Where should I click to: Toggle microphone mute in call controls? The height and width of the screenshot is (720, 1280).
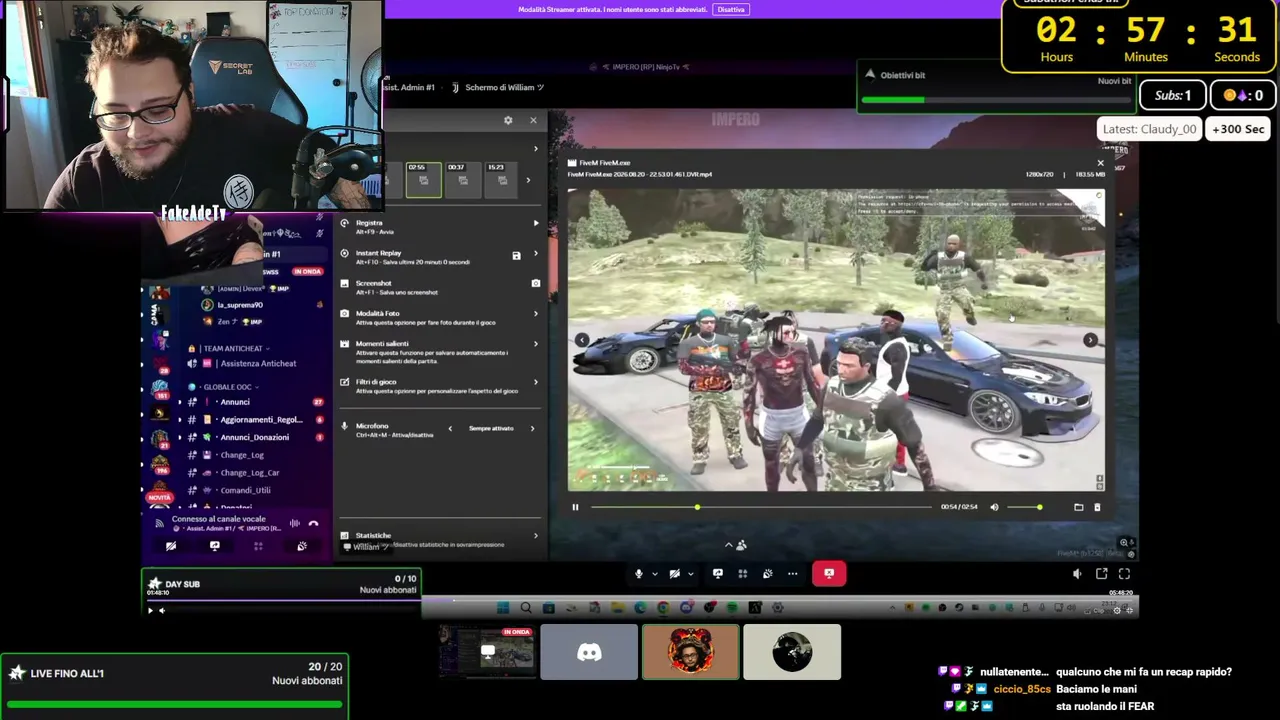click(x=639, y=574)
